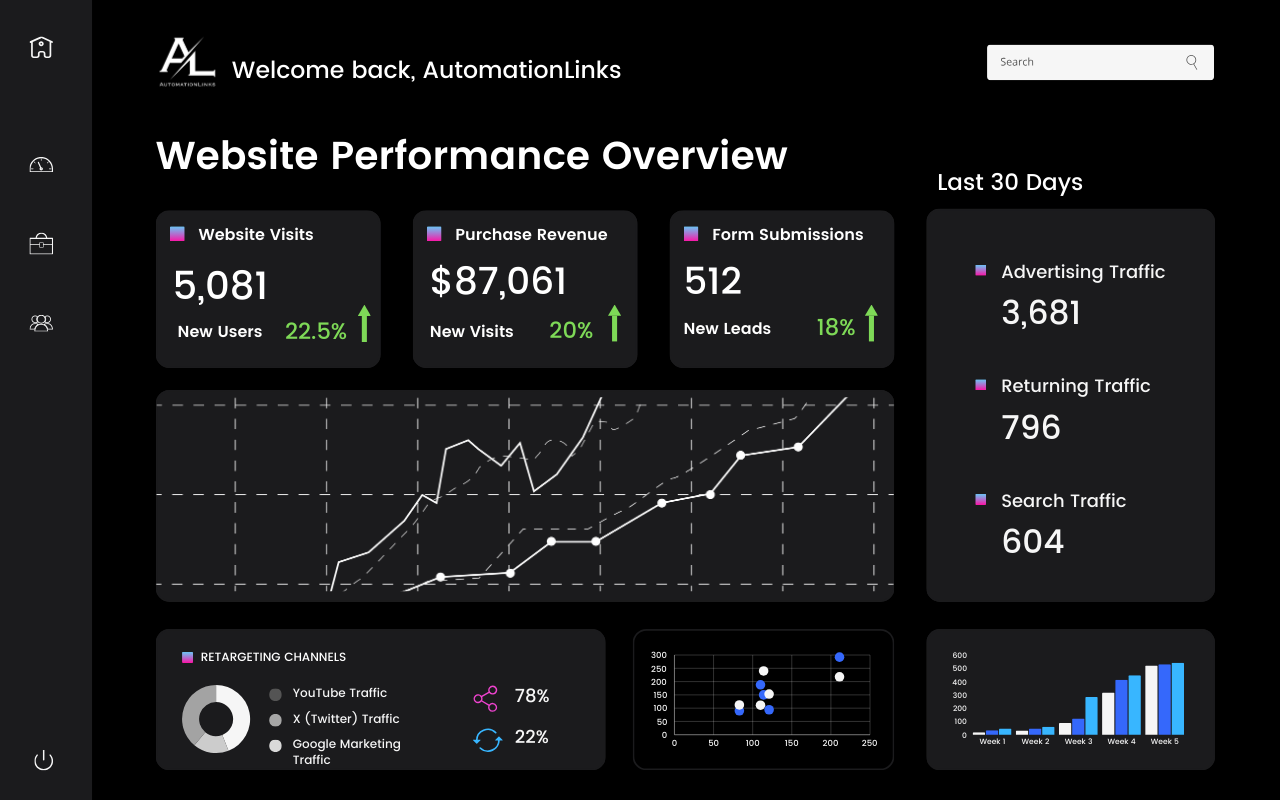Select the Purchase Revenue heading
The width and height of the screenshot is (1280, 800).
pos(531,234)
